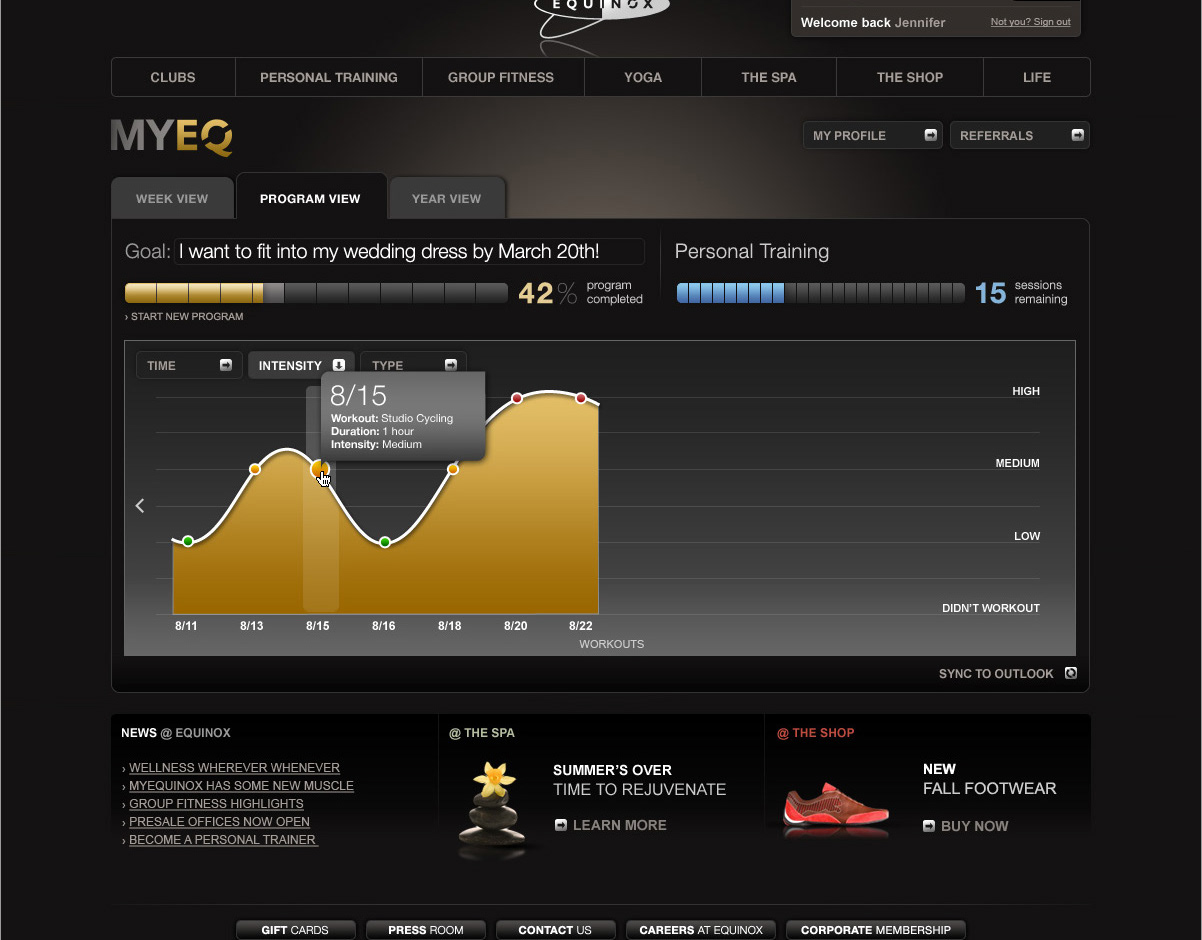Click the '15 sessions remaining' text

[1021, 292]
